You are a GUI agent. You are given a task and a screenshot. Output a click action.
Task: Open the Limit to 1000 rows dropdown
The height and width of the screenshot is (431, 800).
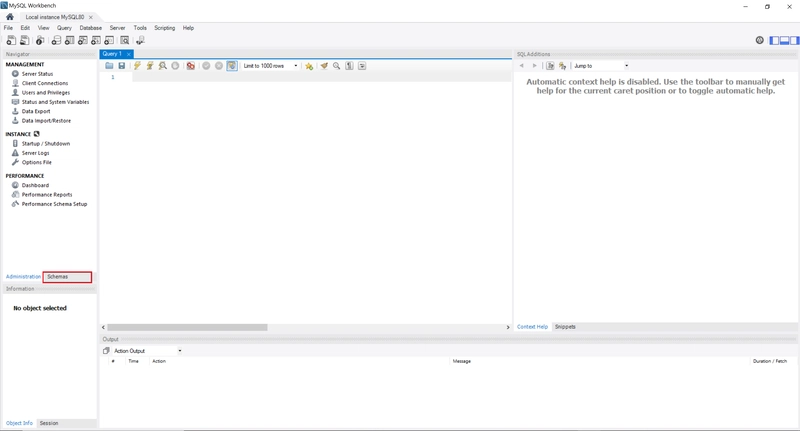(x=270, y=66)
